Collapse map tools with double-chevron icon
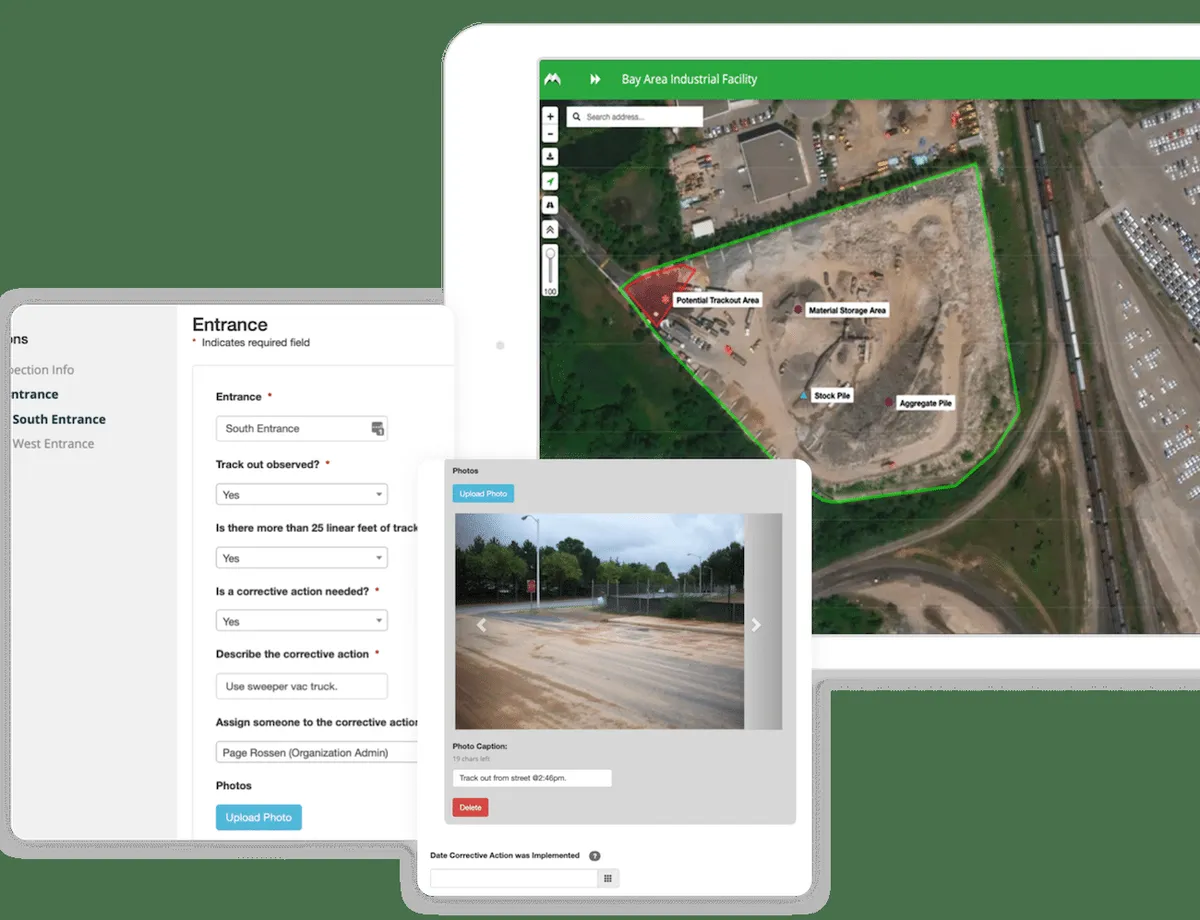Screen dimensions: 1200x920 click(550, 229)
